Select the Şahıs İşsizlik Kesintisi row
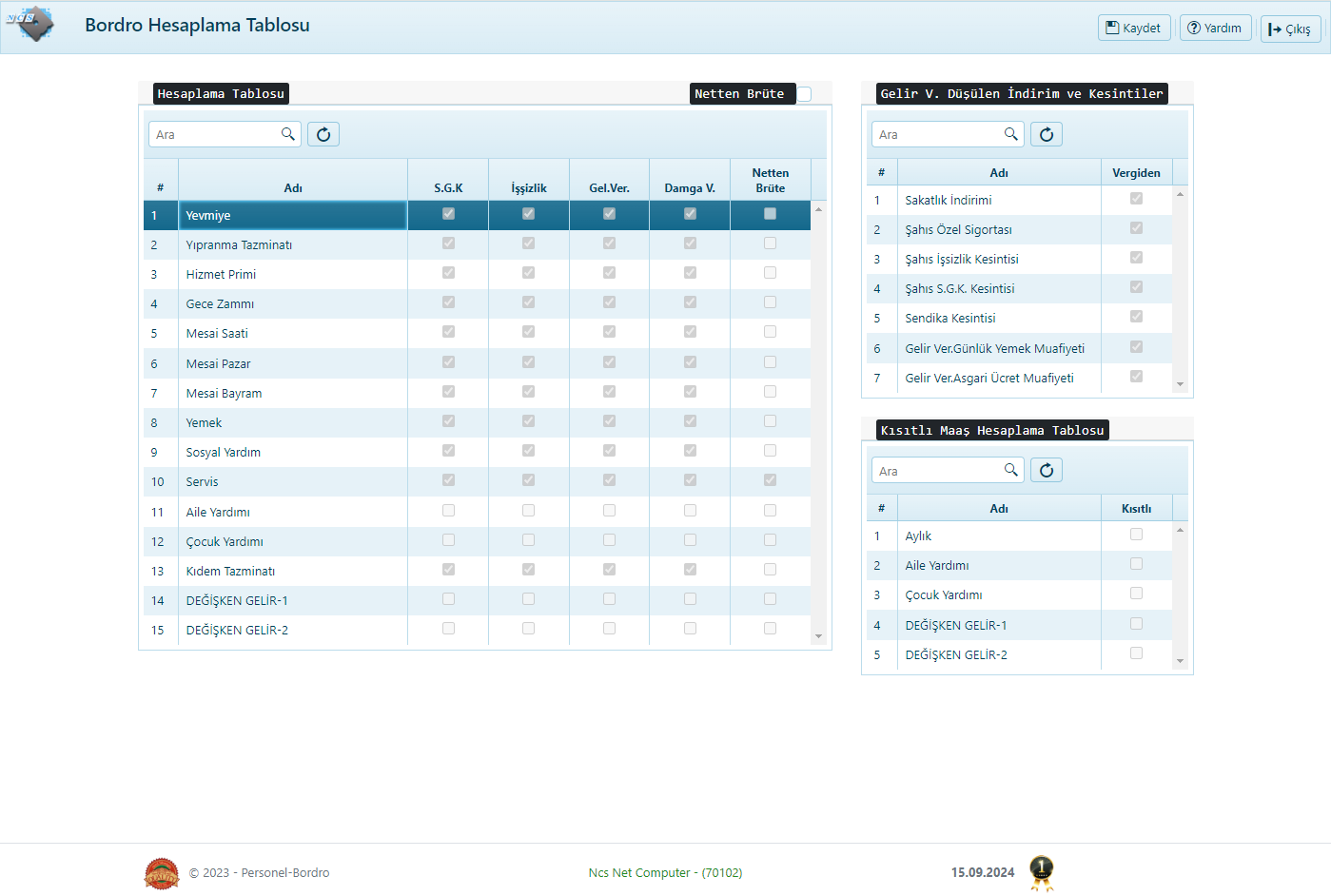This screenshot has height=896, width=1331. (1020, 259)
